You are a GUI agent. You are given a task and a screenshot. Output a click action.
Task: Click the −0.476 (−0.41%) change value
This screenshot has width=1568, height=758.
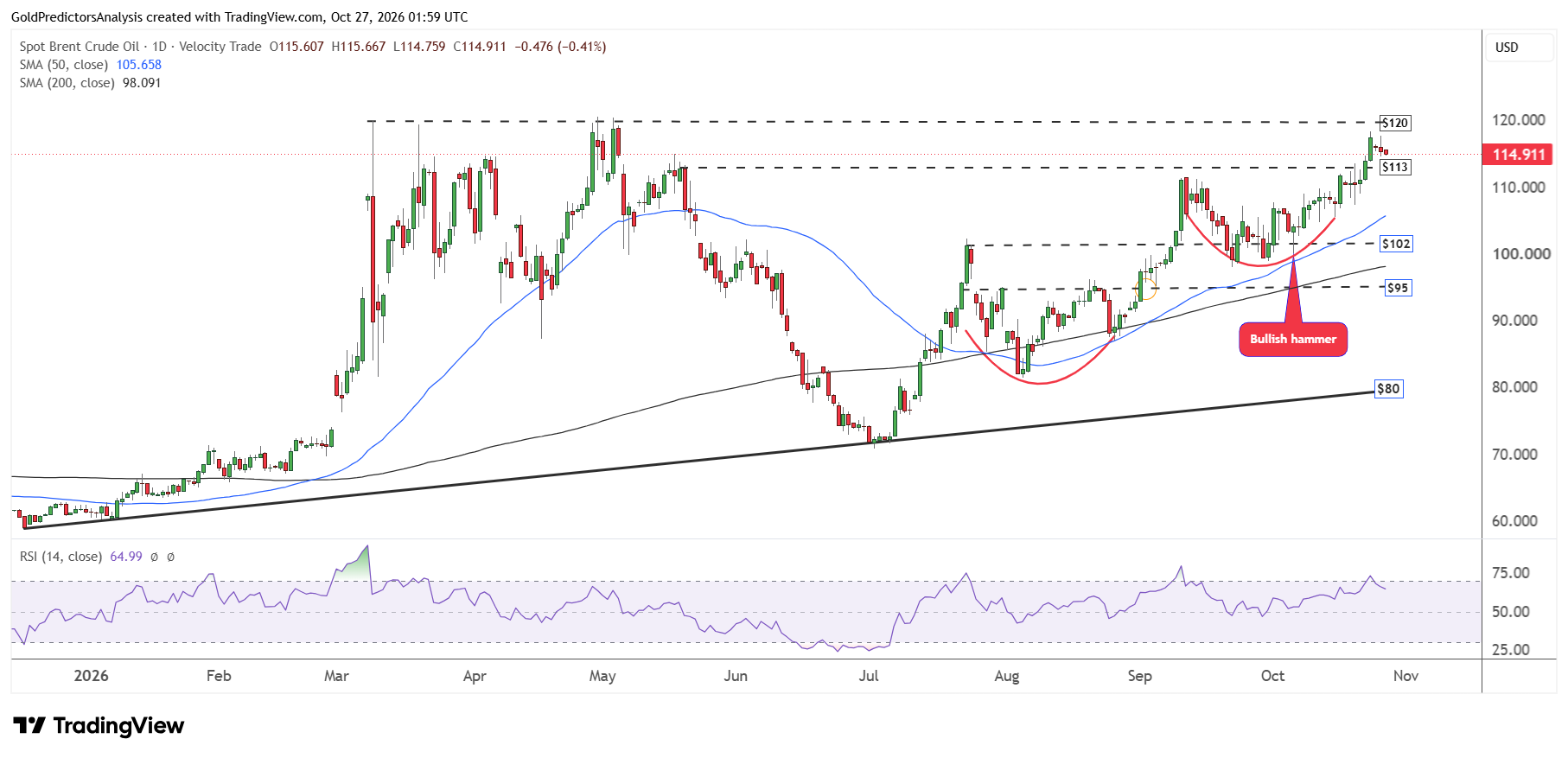(x=561, y=47)
